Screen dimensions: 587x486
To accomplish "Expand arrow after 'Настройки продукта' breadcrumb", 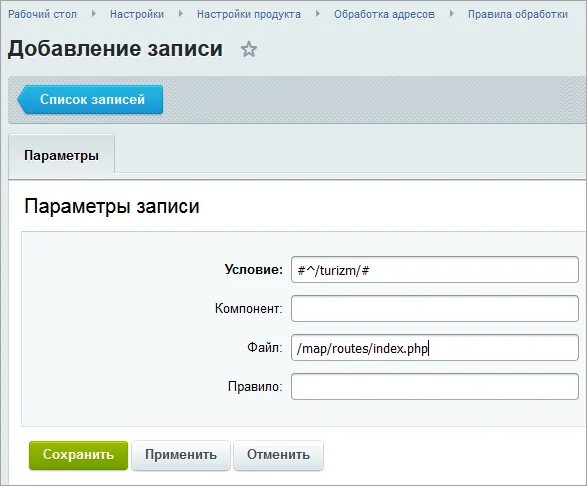I will coord(317,14).
